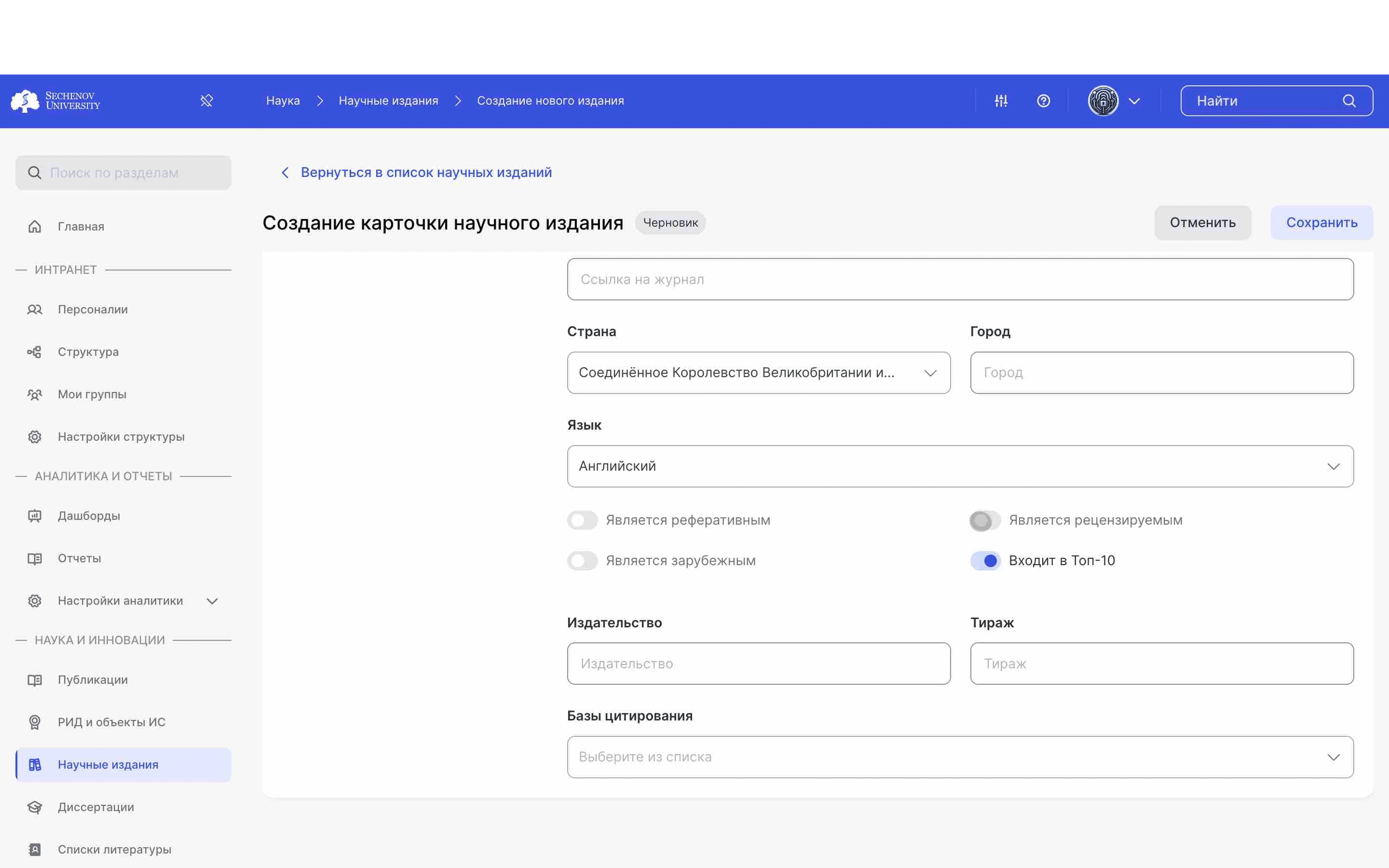Click the РИД и объекты ИС icon
The width and height of the screenshot is (1389, 868).
click(x=34, y=721)
